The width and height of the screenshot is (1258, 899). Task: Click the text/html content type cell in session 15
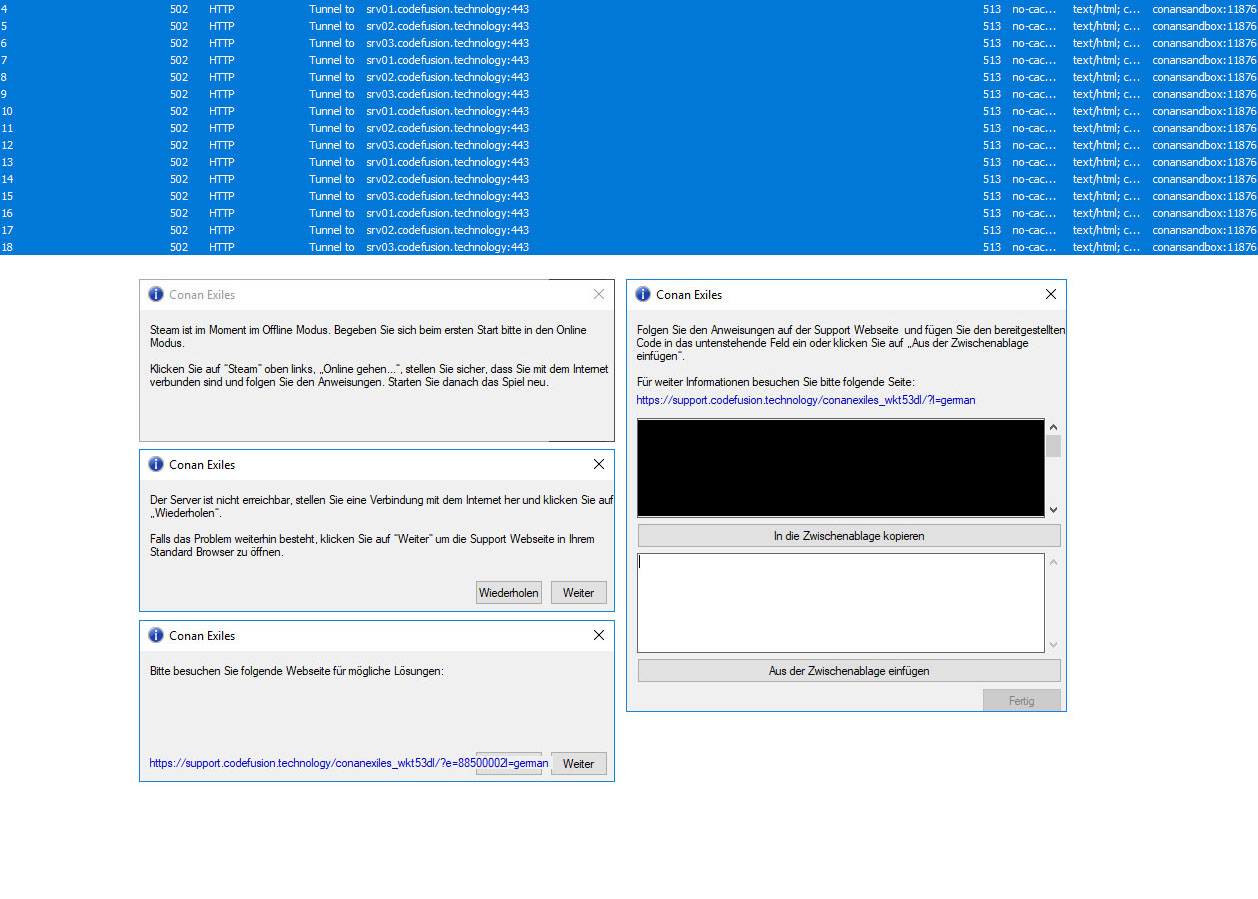(x=1107, y=196)
